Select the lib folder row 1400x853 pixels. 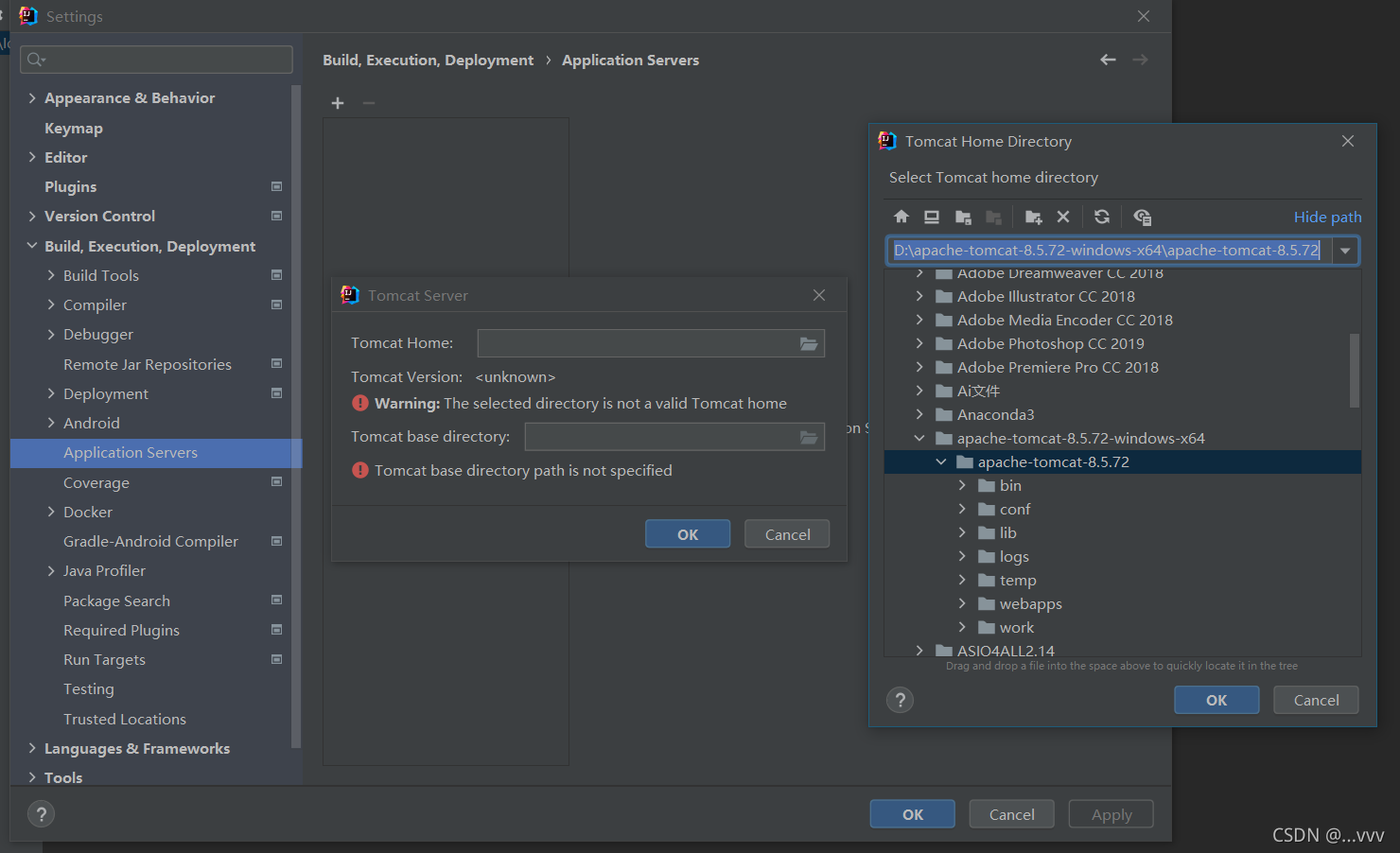[x=1123, y=532]
